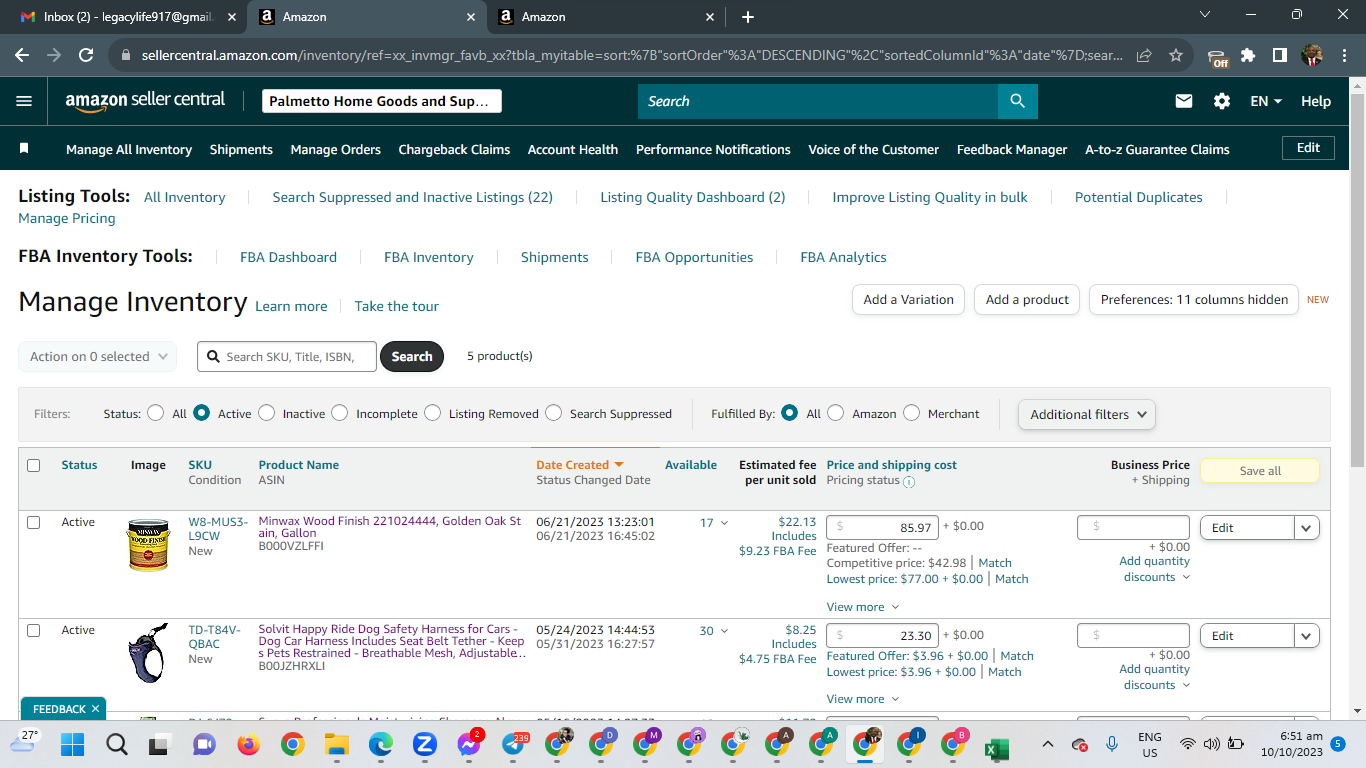This screenshot has width=1366, height=768.
Task: Open Excel from the taskbar
Action: coord(996,748)
